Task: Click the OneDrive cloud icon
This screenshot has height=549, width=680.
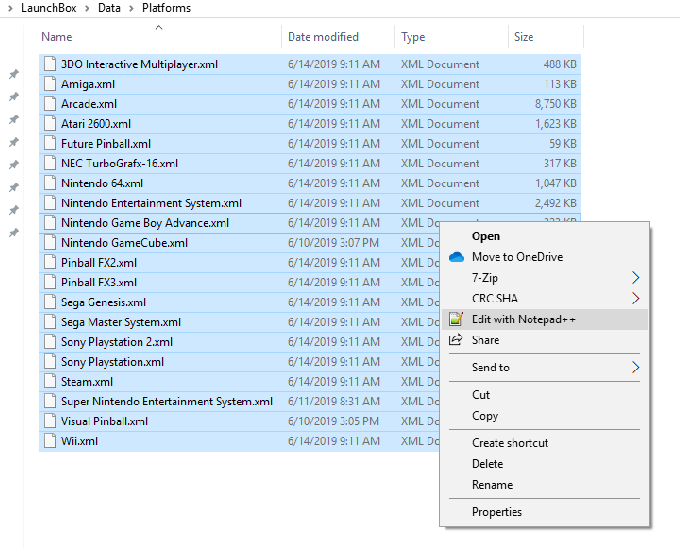Action: pos(456,257)
